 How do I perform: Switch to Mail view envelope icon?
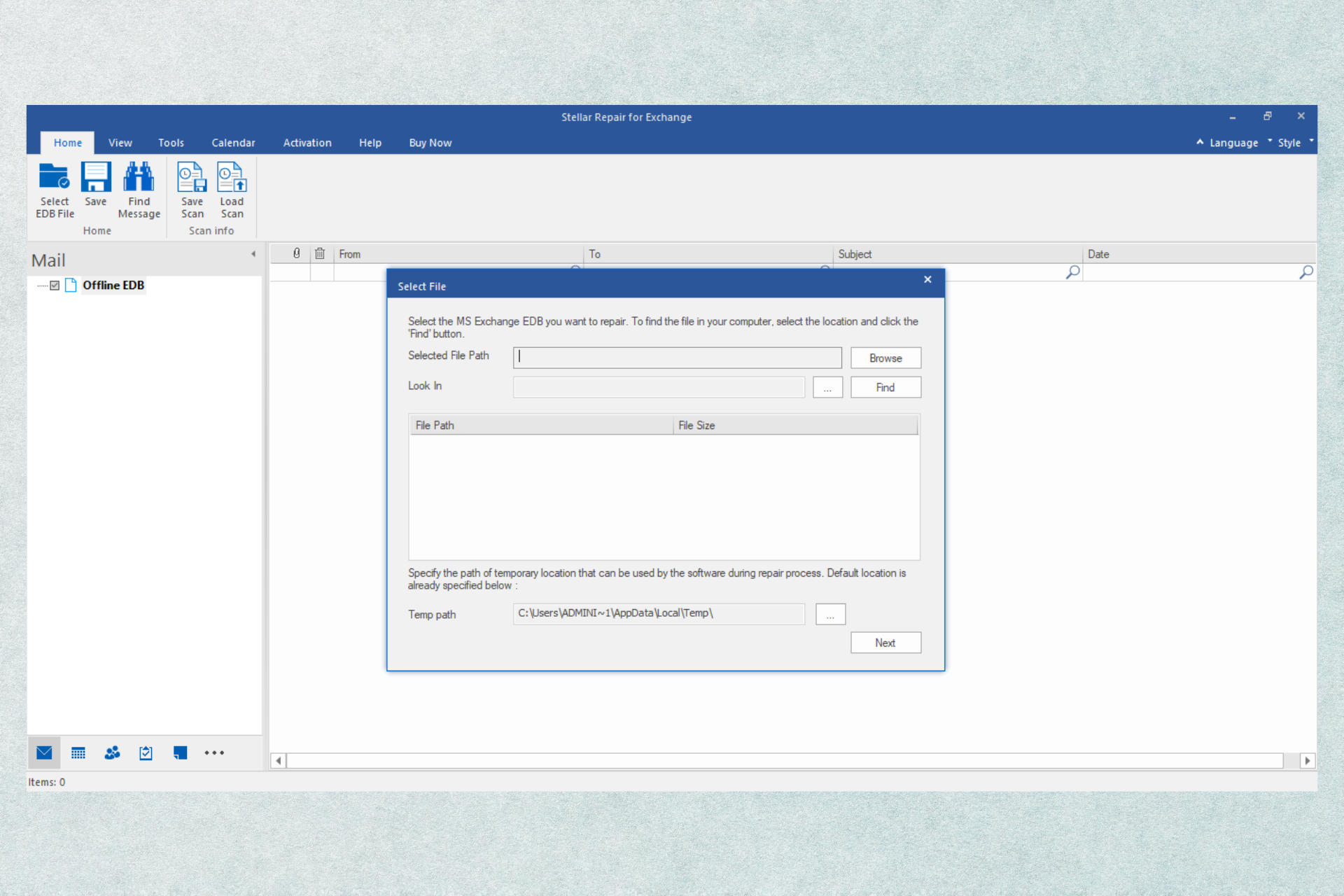44,752
